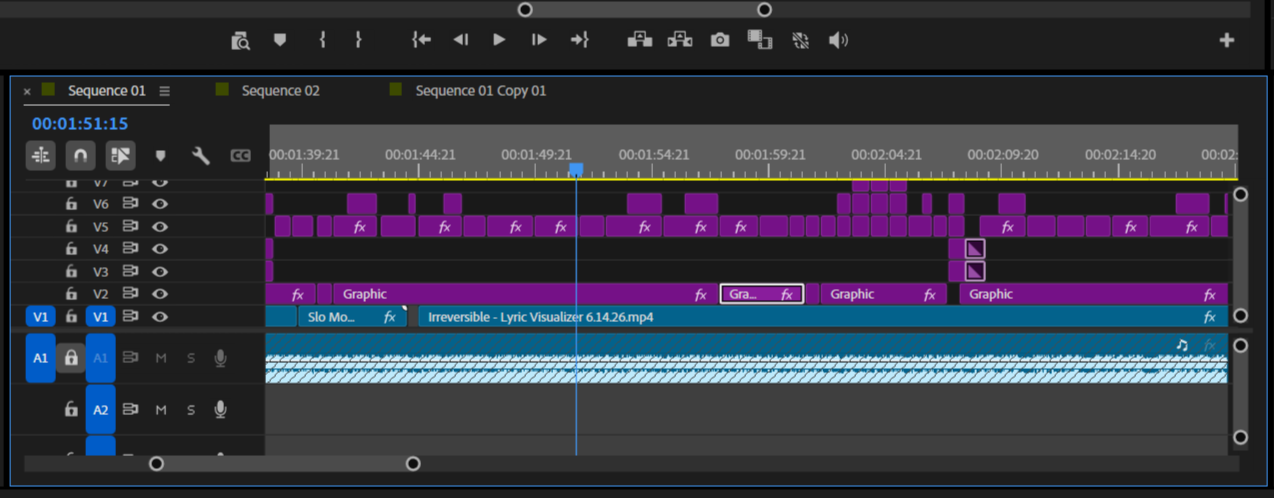Switch to the Sequence 01 Copy 01 tab
1274x498 pixels.
481,90
